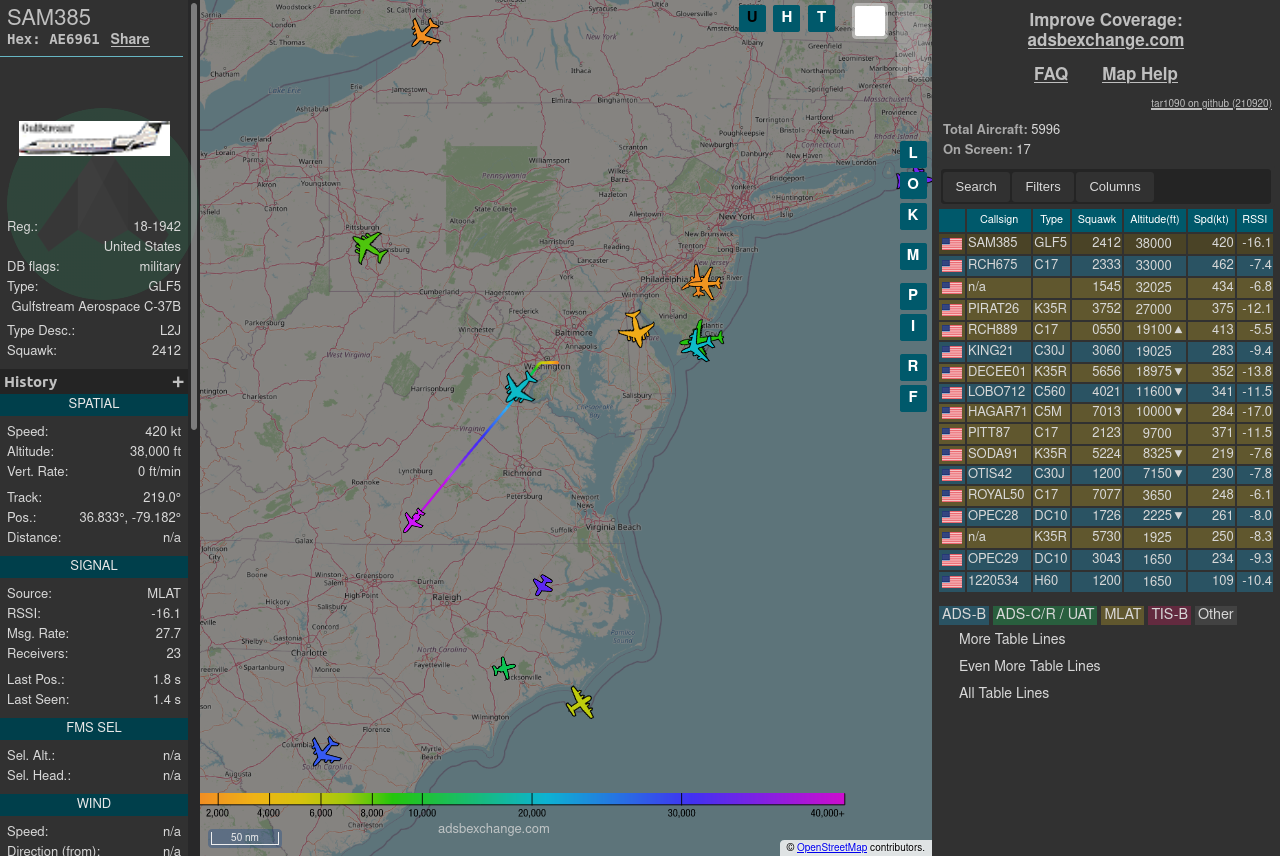Toggle the F map option button
Image resolution: width=1280 pixels, height=856 pixels.
913,398
